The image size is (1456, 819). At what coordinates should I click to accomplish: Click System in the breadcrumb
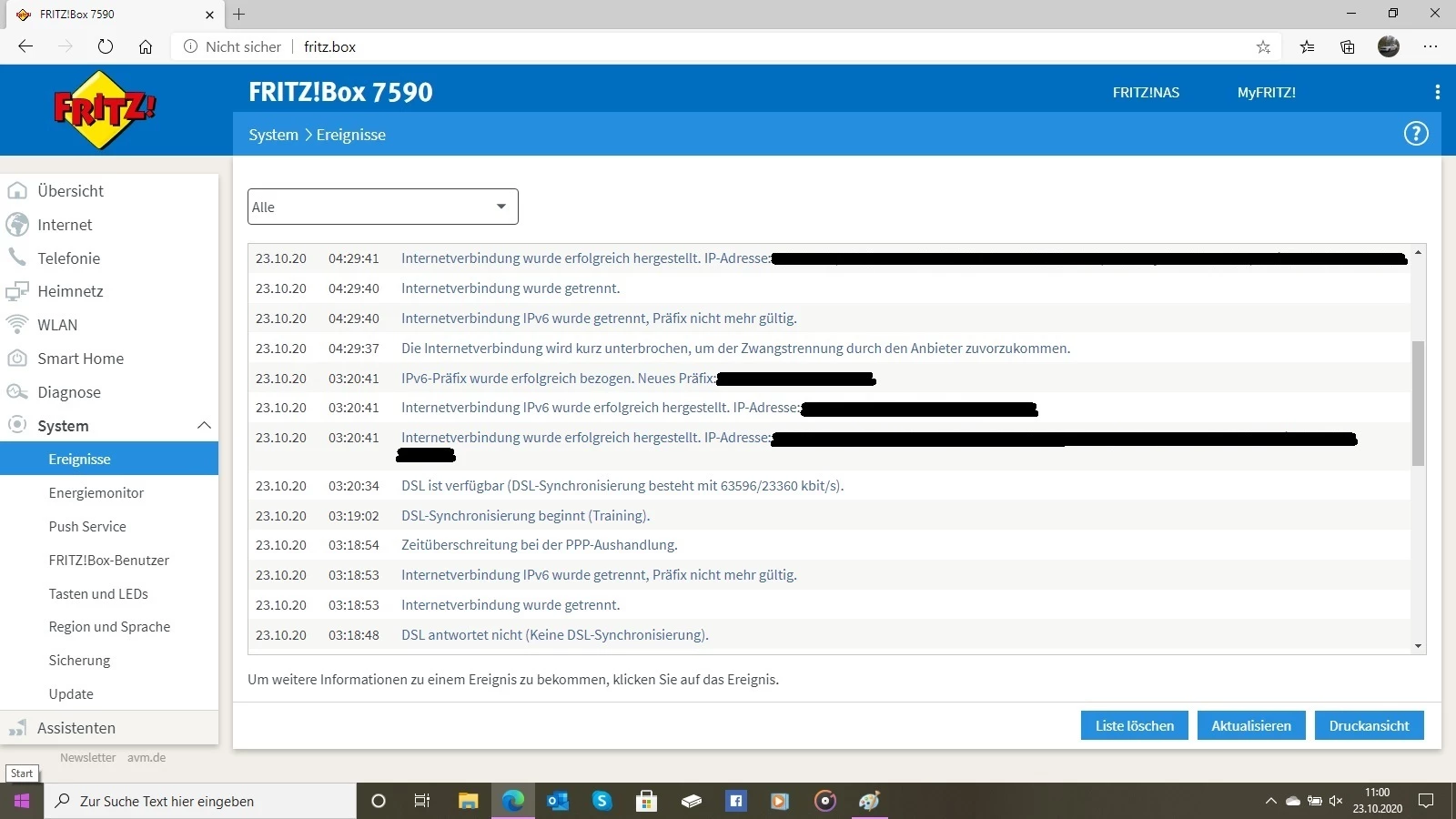[x=273, y=135]
